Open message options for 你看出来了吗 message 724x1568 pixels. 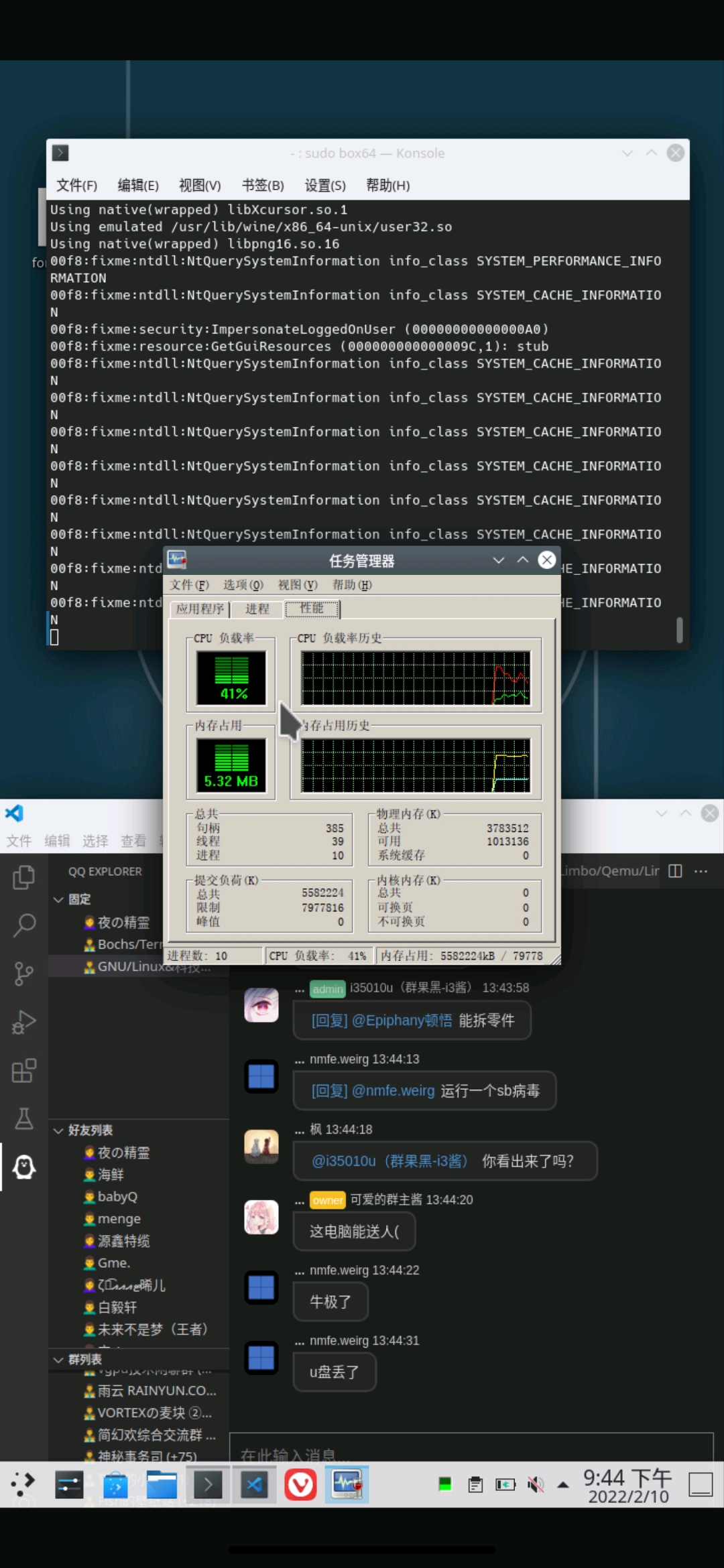click(x=300, y=1130)
